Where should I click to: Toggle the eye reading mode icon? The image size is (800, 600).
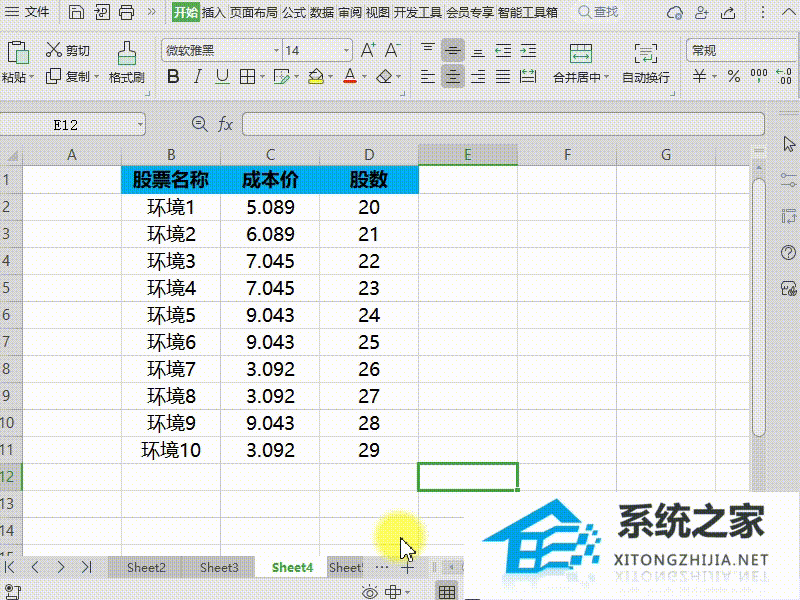pos(369,592)
